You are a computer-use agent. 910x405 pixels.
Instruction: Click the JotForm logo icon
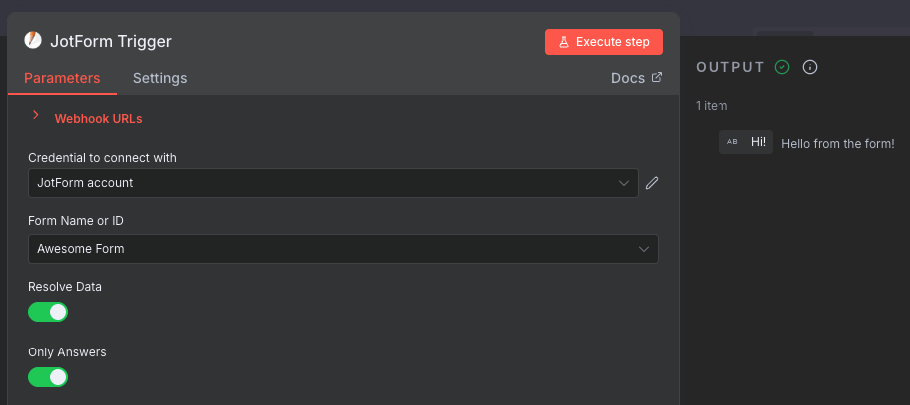[x=33, y=41]
